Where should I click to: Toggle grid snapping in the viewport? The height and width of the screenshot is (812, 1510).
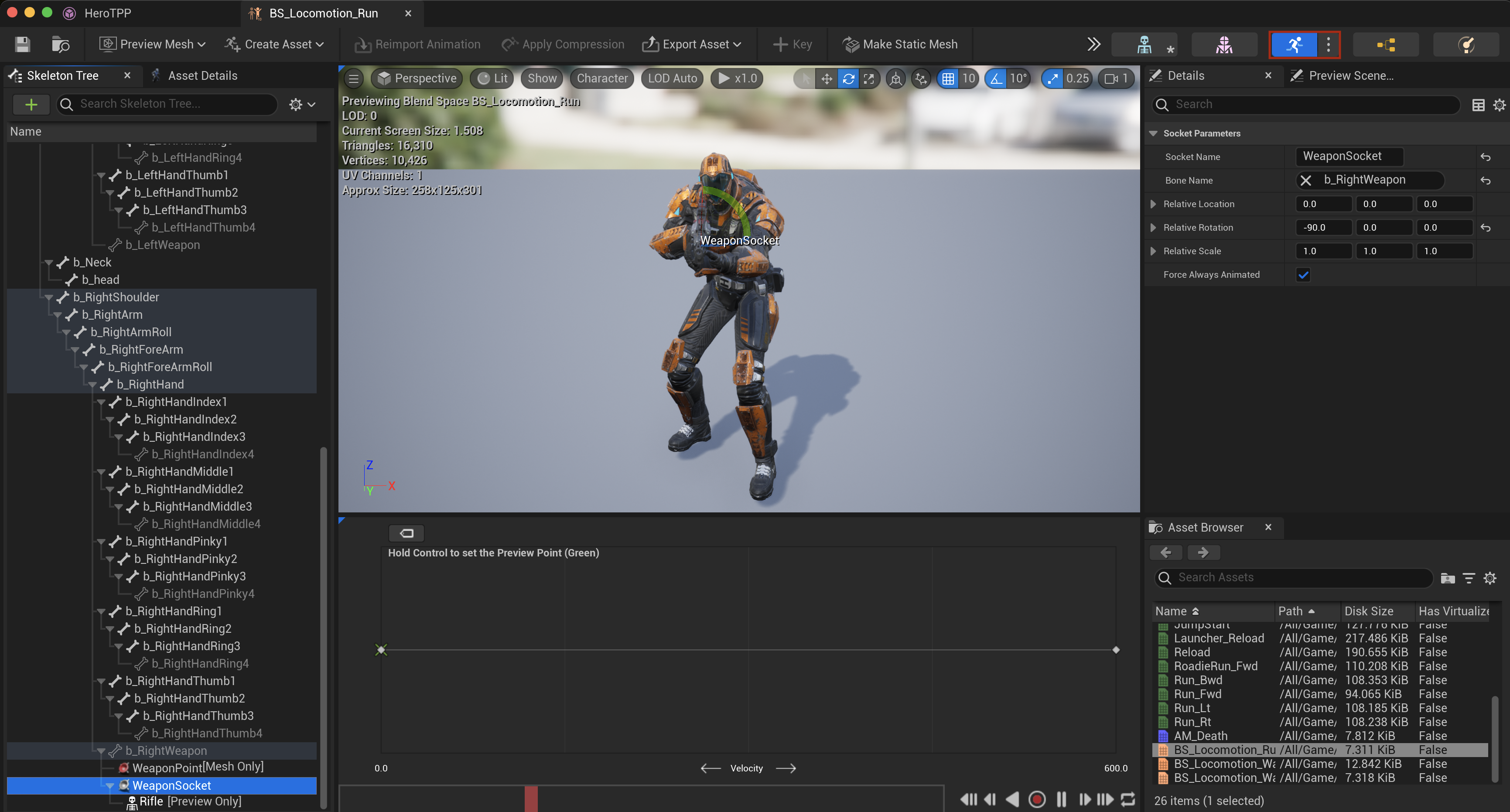[x=948, y=78]
